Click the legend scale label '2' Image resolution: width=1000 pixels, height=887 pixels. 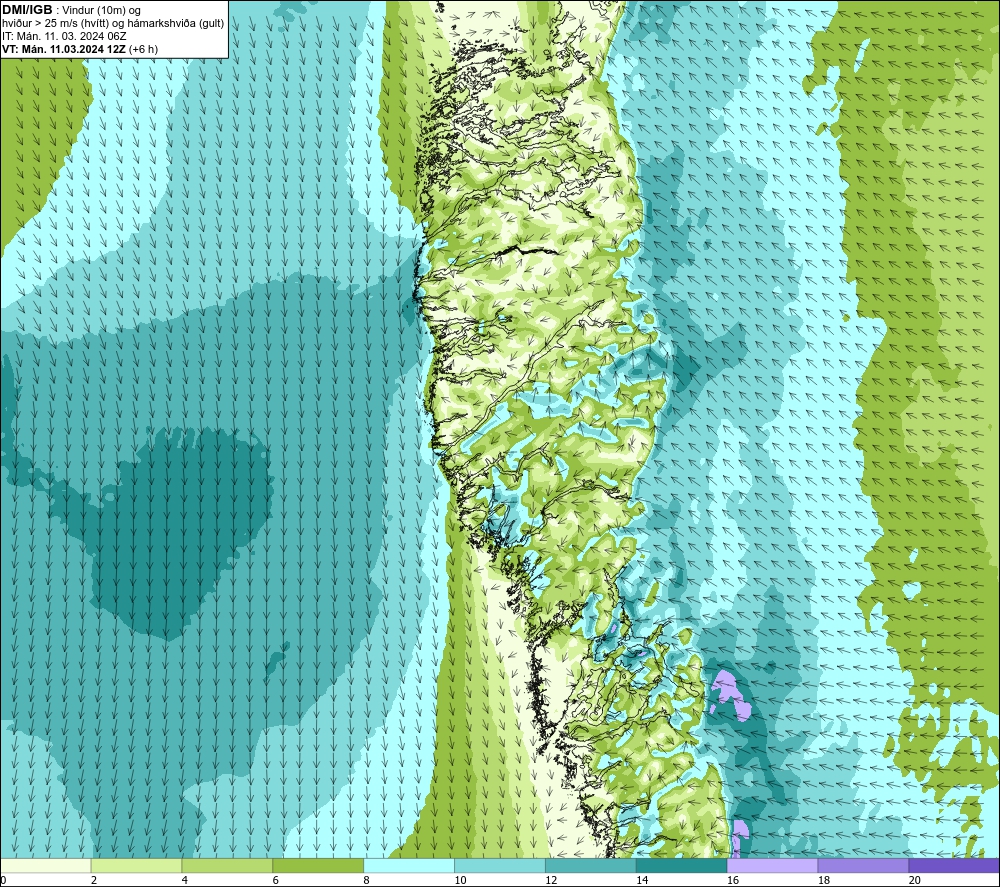point(94,880)
